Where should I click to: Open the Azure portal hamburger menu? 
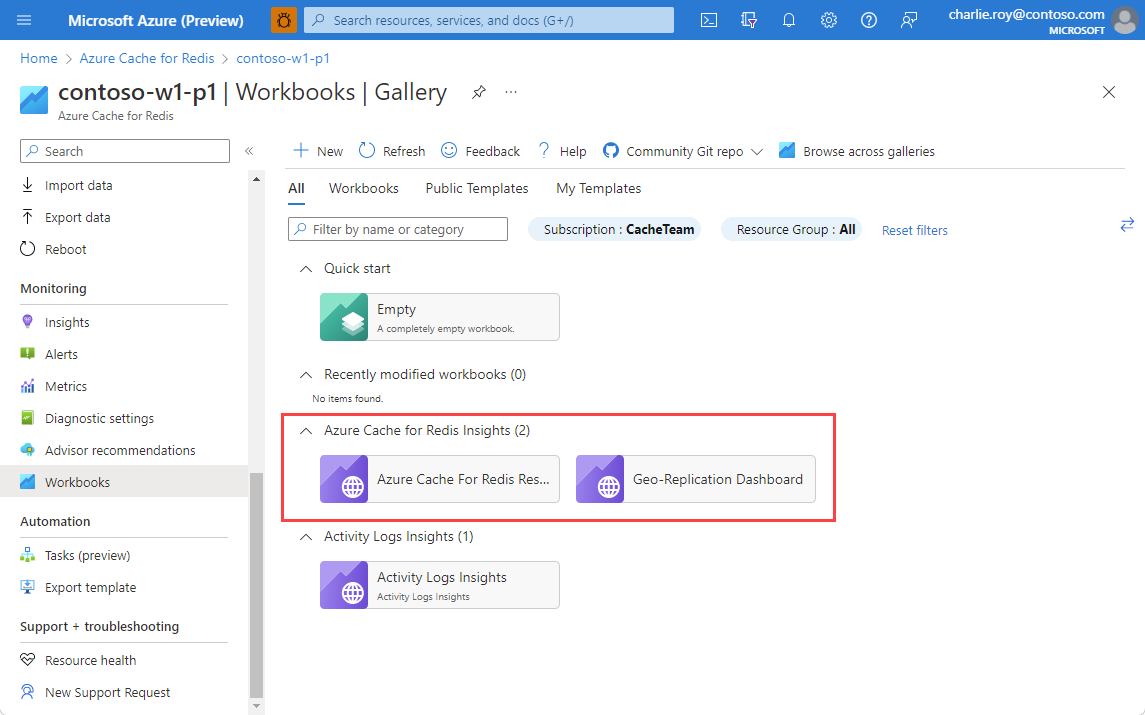pyautogui.click(x=26, y=20)
